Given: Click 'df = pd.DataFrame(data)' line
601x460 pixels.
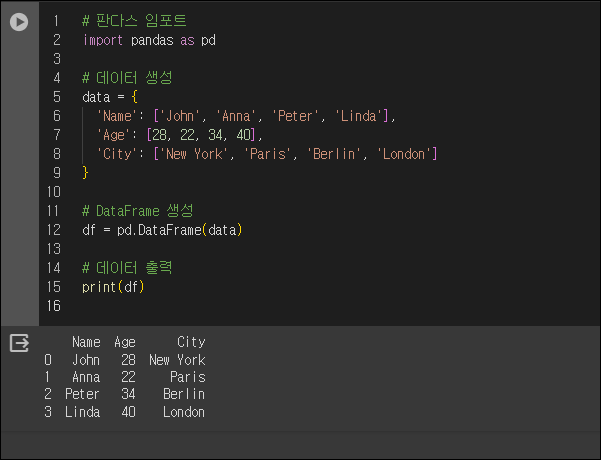Looking at the screenshot, I should (162, 230).
